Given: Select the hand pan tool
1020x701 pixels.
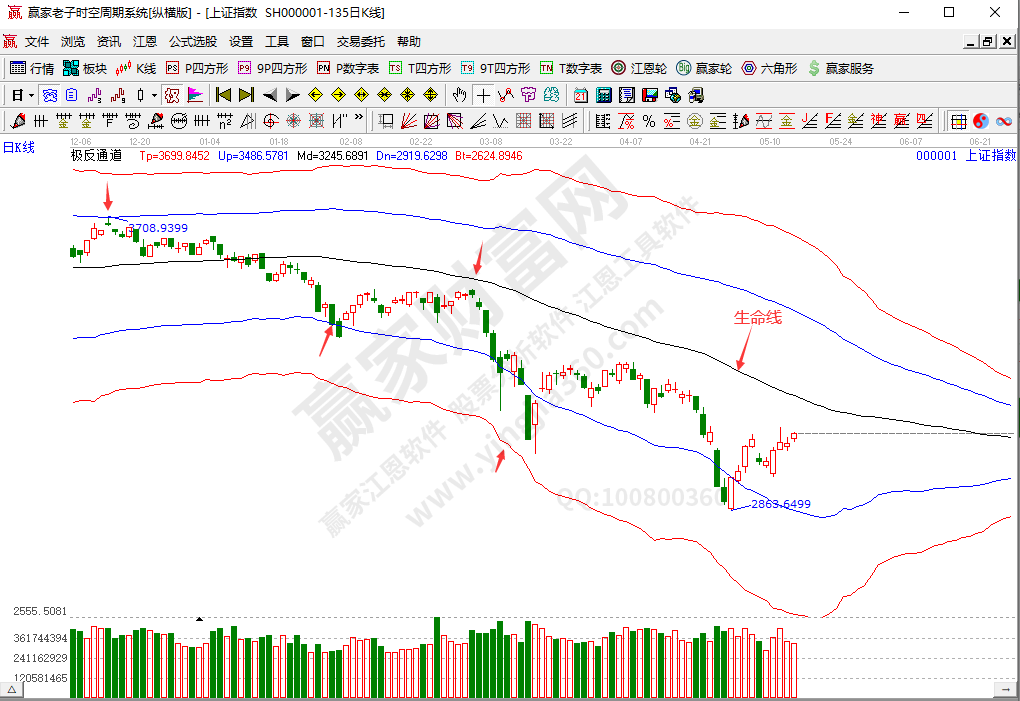Looking at the screenshot, I should (x=459, y=95).
